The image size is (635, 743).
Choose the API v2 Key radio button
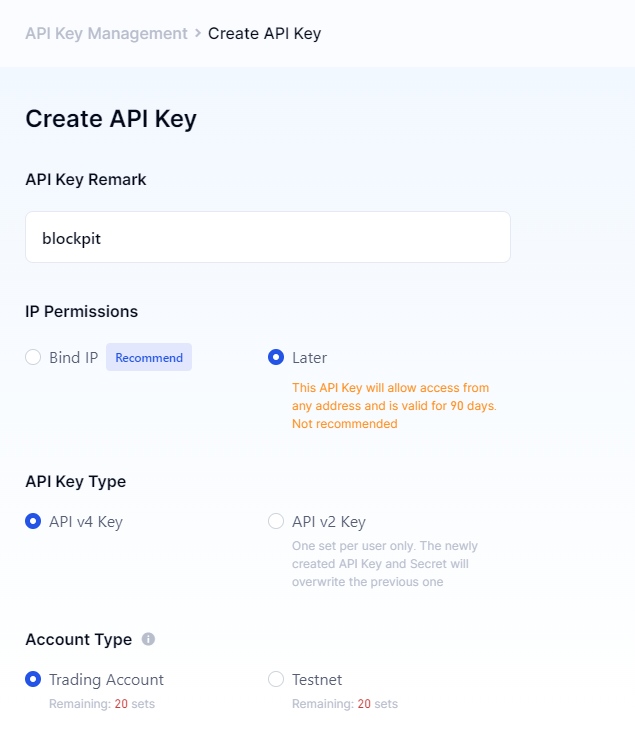pyautogui.click(x=276, y=521)
